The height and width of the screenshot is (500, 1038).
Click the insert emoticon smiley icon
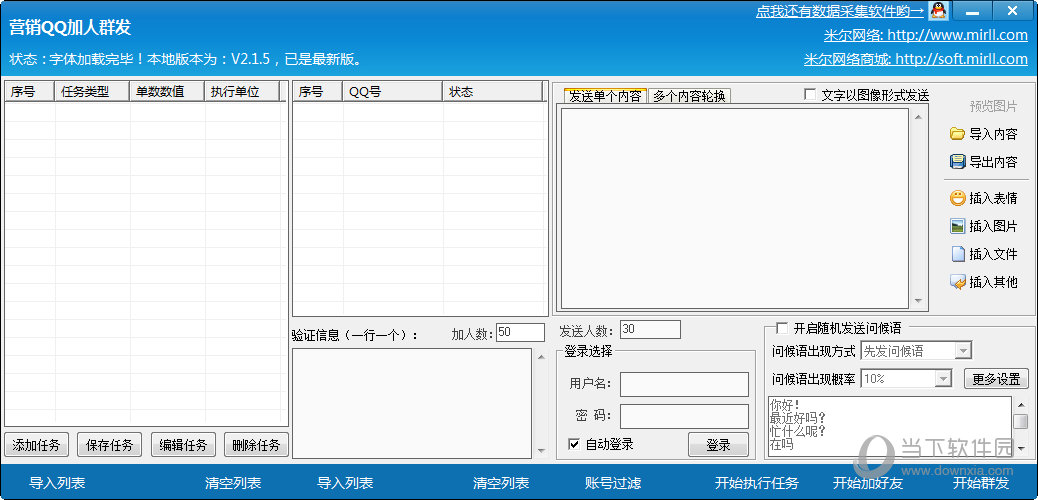957,198
